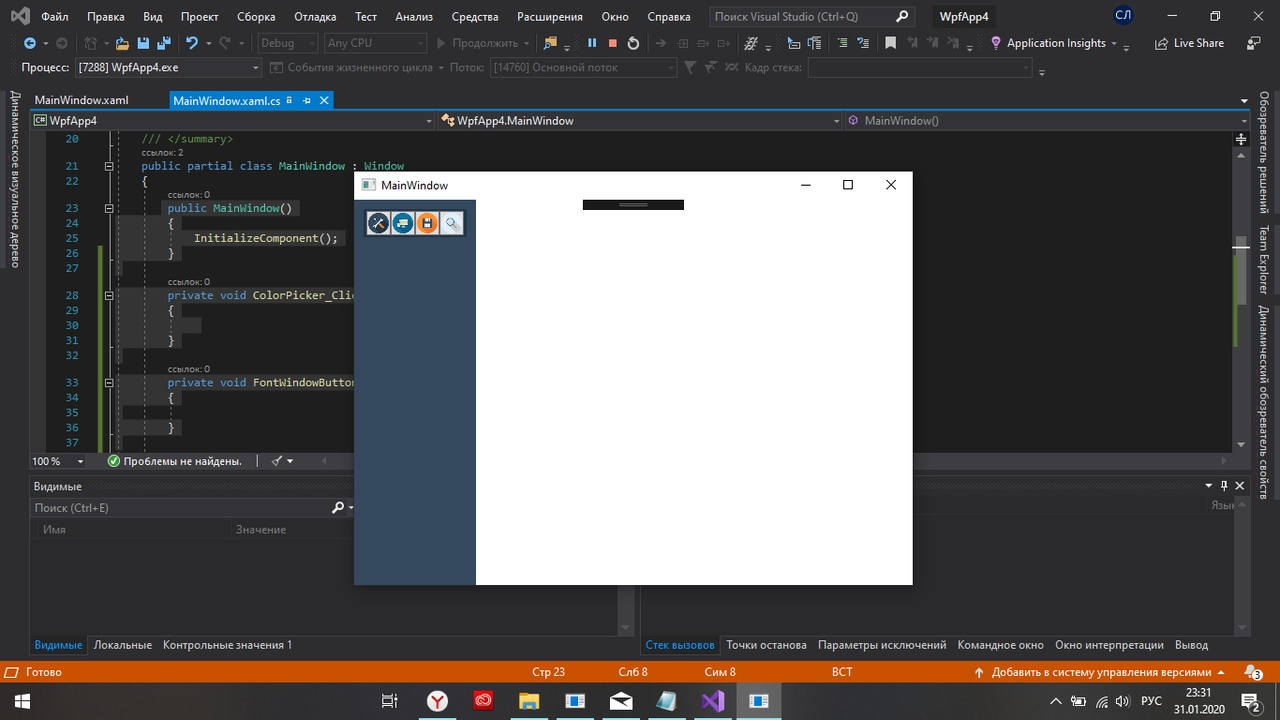This screenshot has width=1280, height=720.
Task: Restart the debug session
Action: point(633,43)
